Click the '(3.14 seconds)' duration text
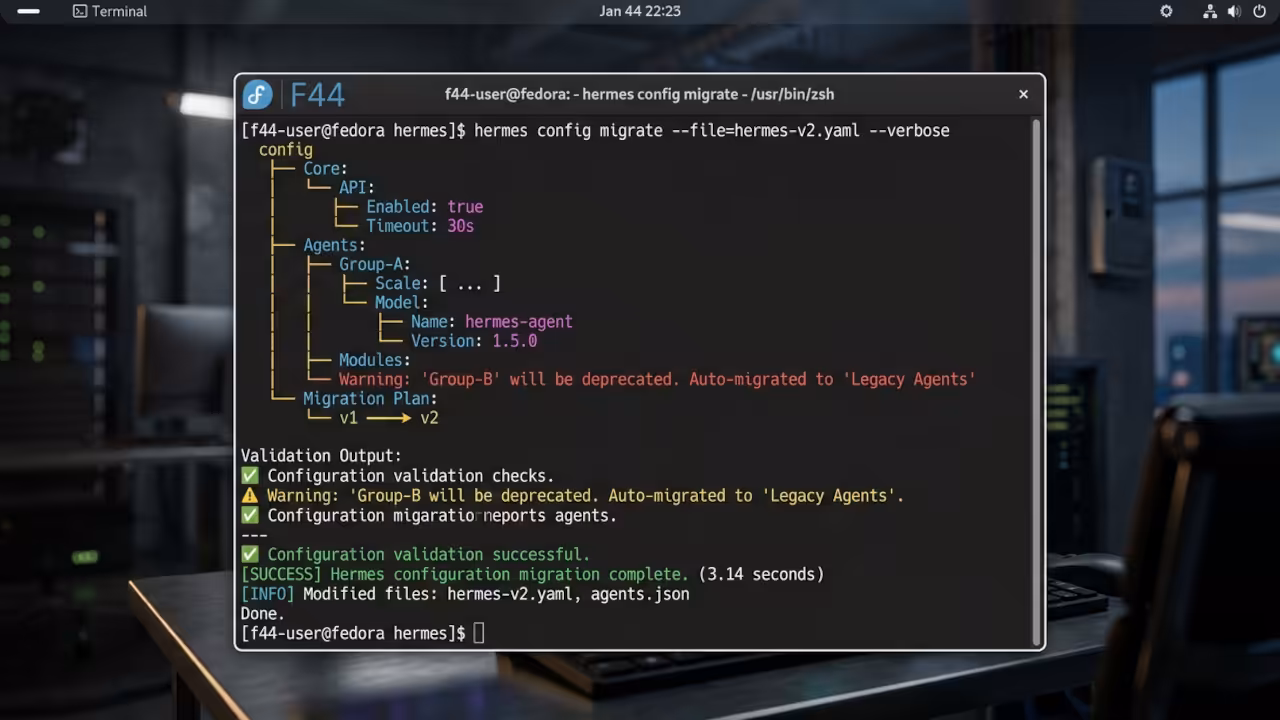1280x720 pixels. click(761, 574)
